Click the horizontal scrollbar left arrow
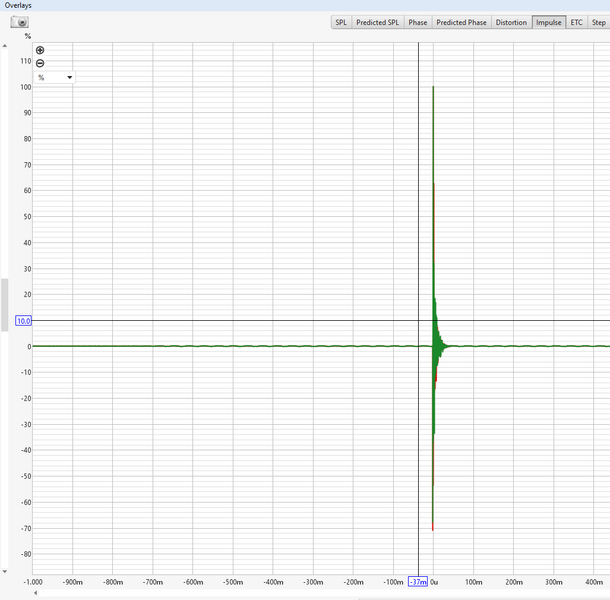 (35, 593)
